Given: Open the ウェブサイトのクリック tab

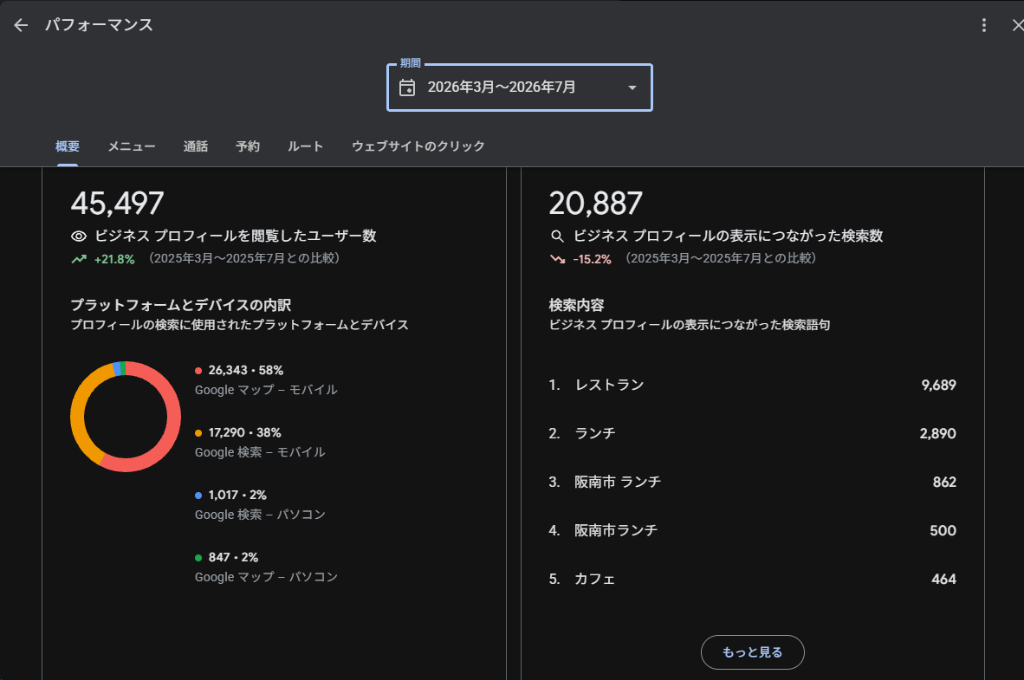Looking at the screenshot, I should point(418,146).
